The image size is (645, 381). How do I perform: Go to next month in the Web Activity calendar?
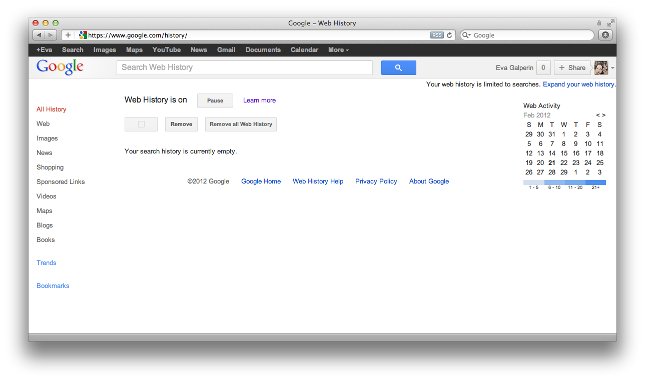603,115
